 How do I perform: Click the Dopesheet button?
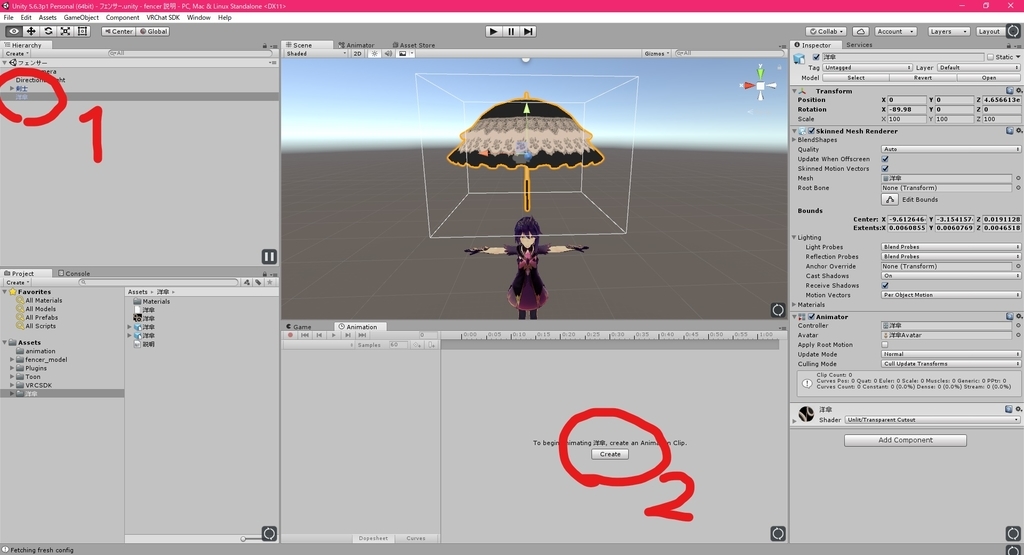coord(374,538)
